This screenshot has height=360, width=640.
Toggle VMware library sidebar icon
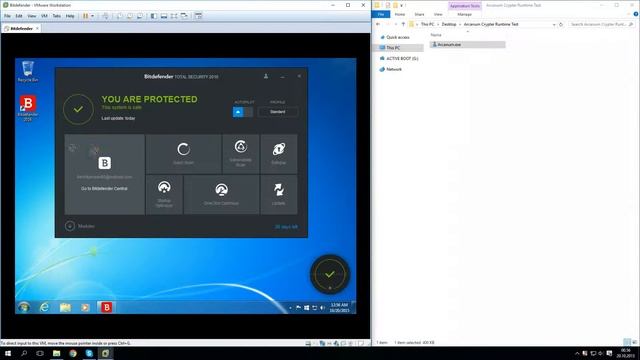tap(153, 16)
